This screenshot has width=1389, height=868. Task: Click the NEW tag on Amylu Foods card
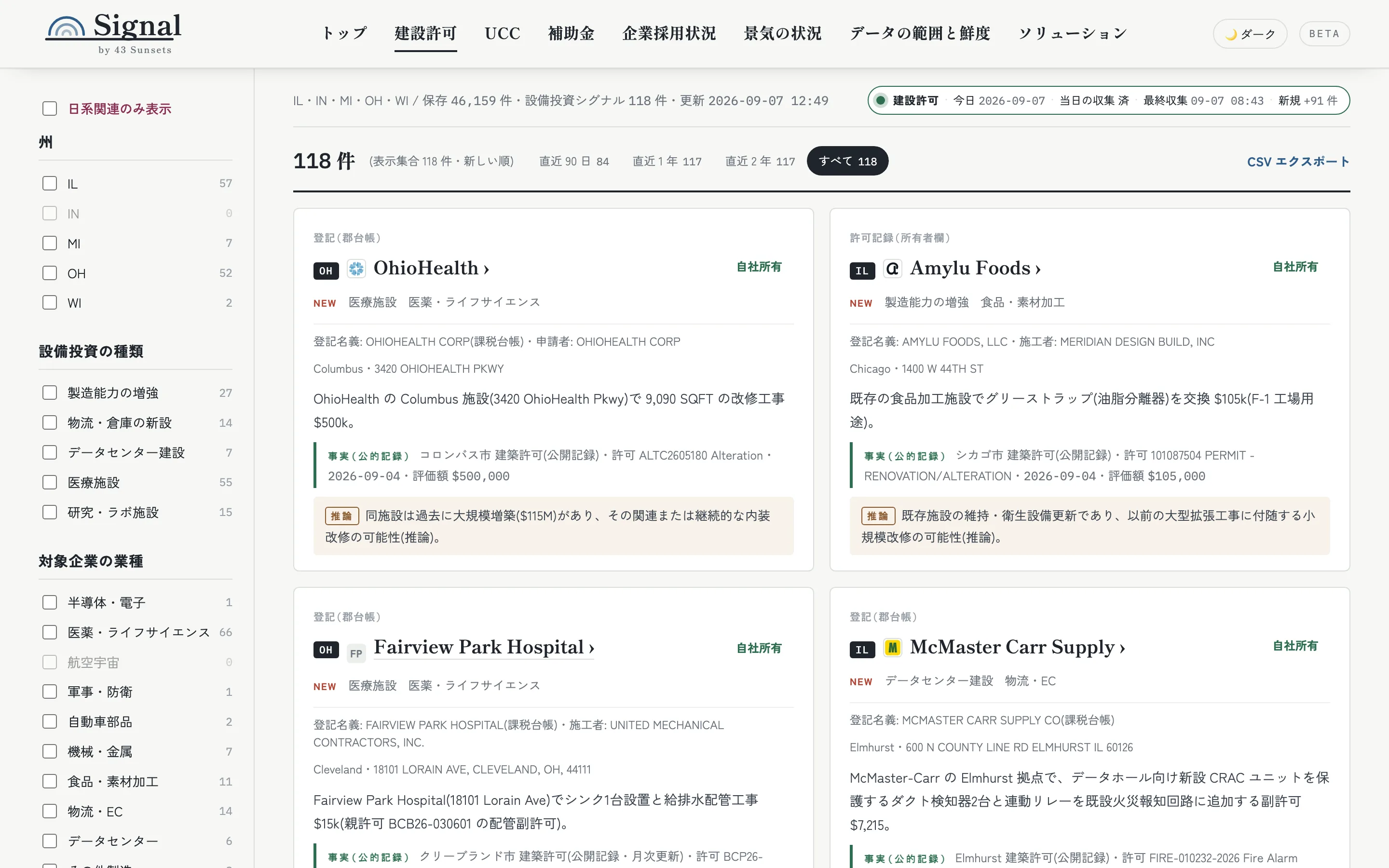coord(861,303)
